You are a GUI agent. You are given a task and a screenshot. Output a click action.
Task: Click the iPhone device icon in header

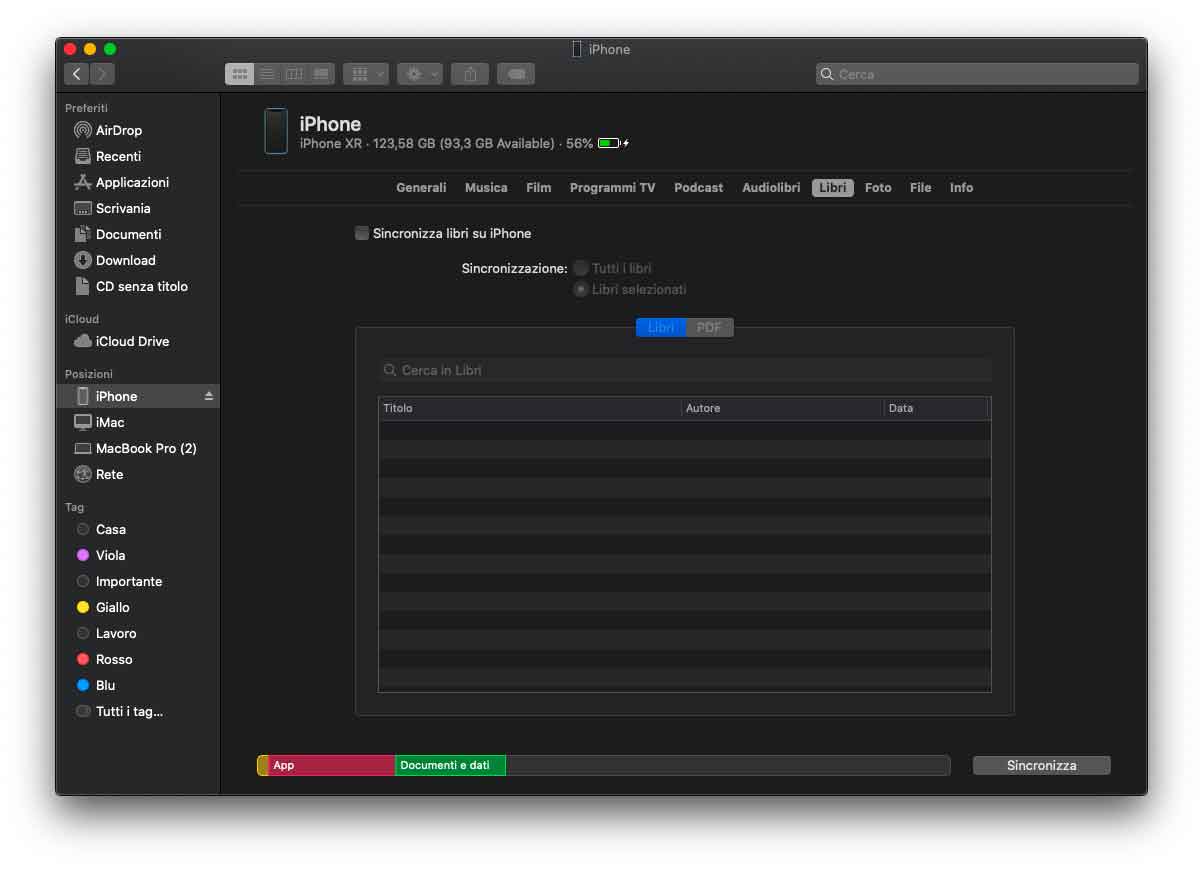(276, 131)
